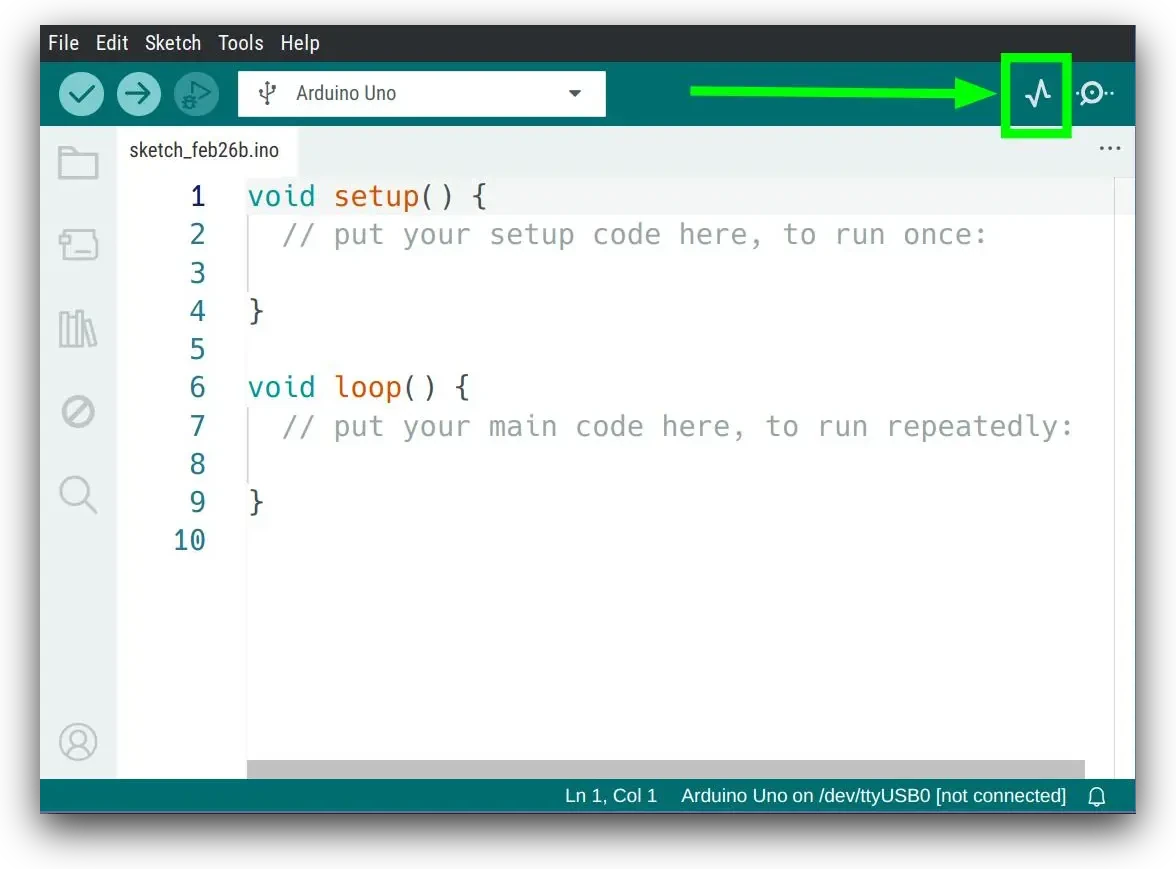Click the Verify sketch checkmark button
Viewport: 1176px width, 869px height.
pos(81,94)
